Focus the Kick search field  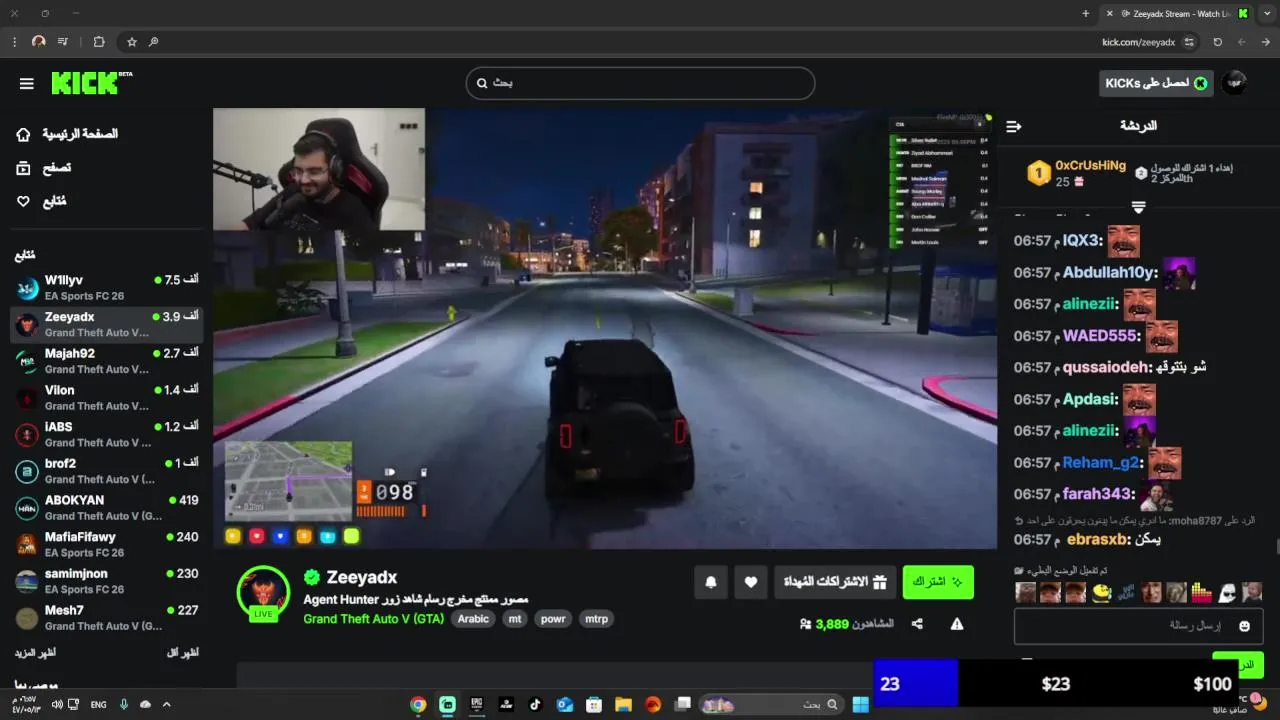(640, 83)
